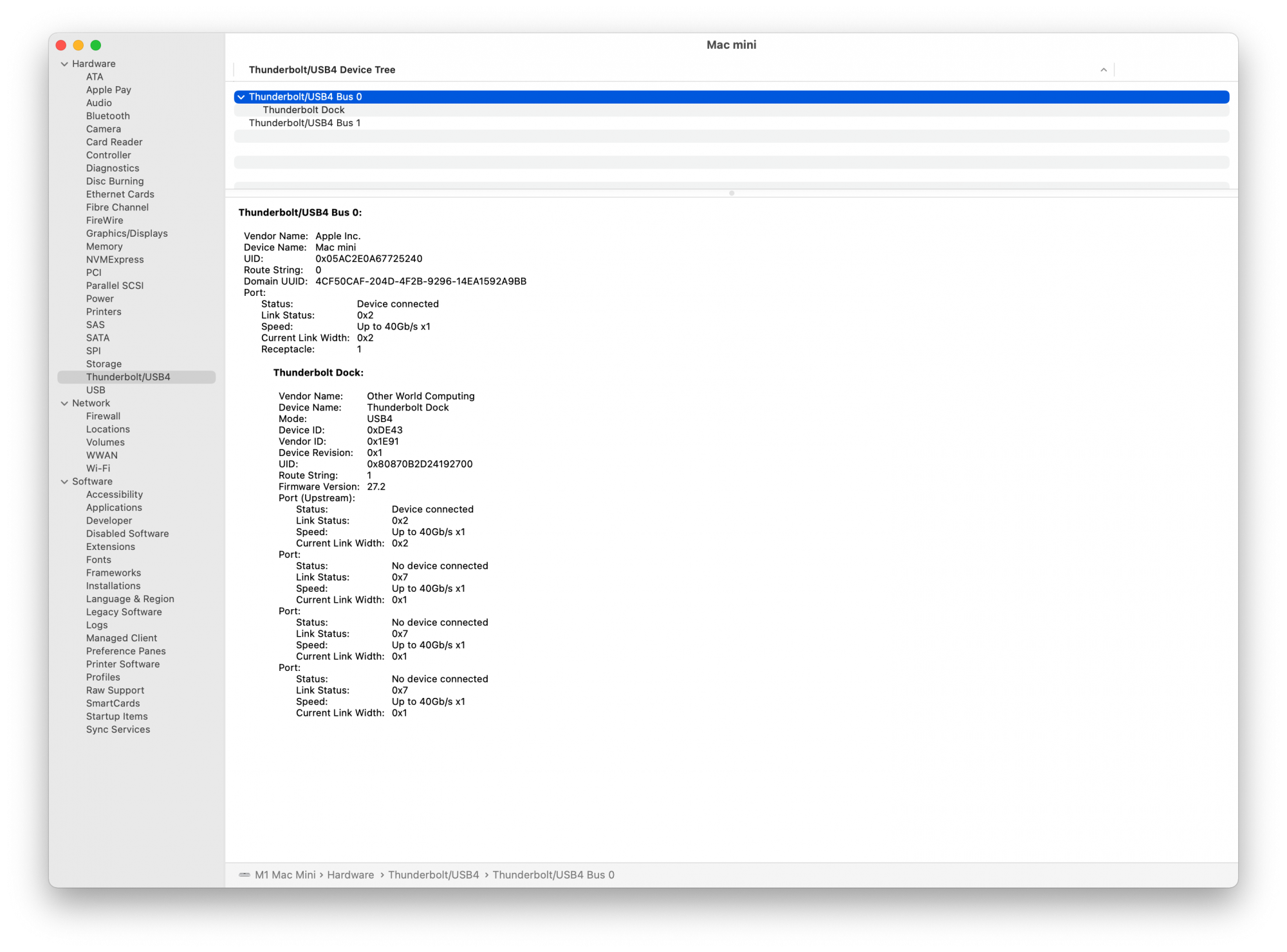Click Hardware in the path bar
This screenshot has height=952, width=1287.
pos(350,875)
